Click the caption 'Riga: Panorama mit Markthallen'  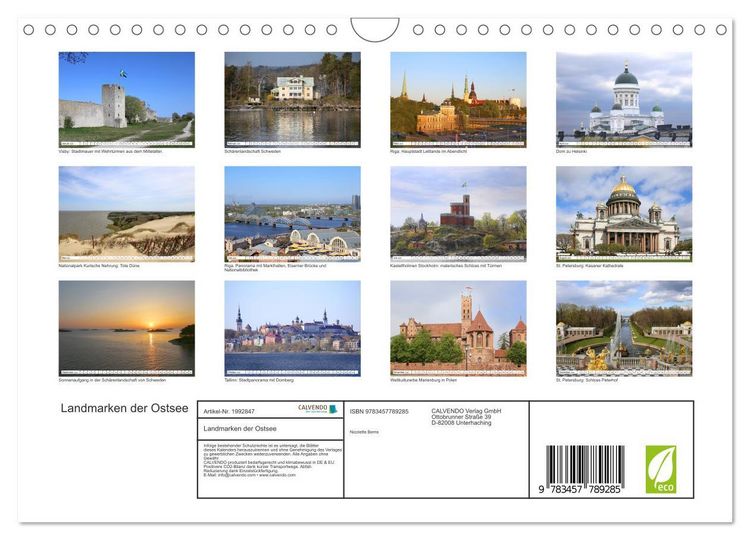(x=276, y=267)
